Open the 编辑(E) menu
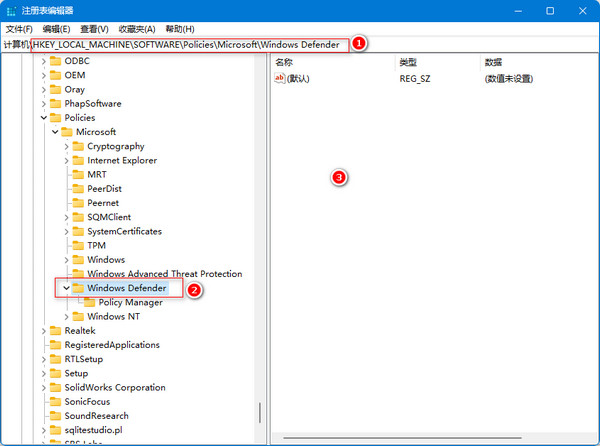600x446 pixels. [56, 29]
